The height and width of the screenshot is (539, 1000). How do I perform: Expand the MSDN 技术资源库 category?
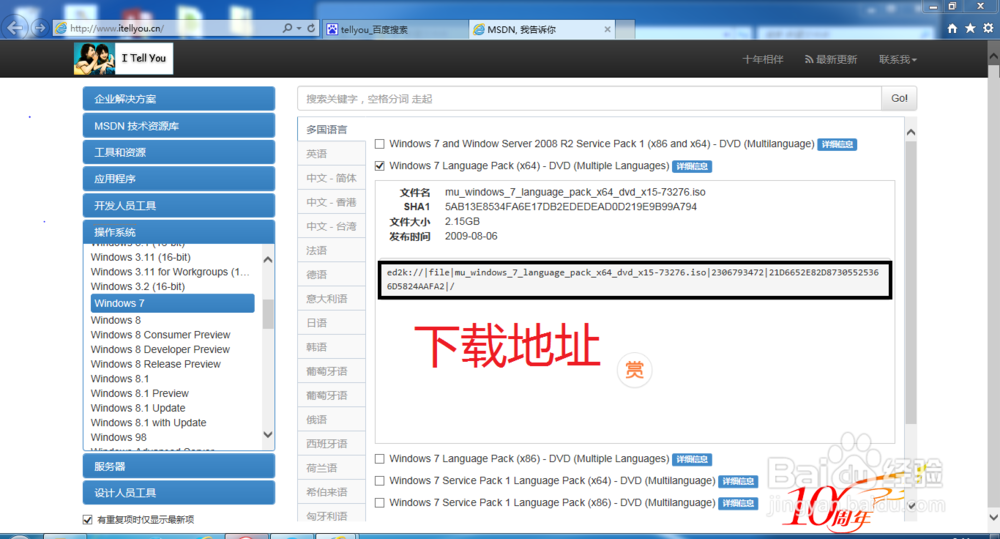tap(179, 126)
